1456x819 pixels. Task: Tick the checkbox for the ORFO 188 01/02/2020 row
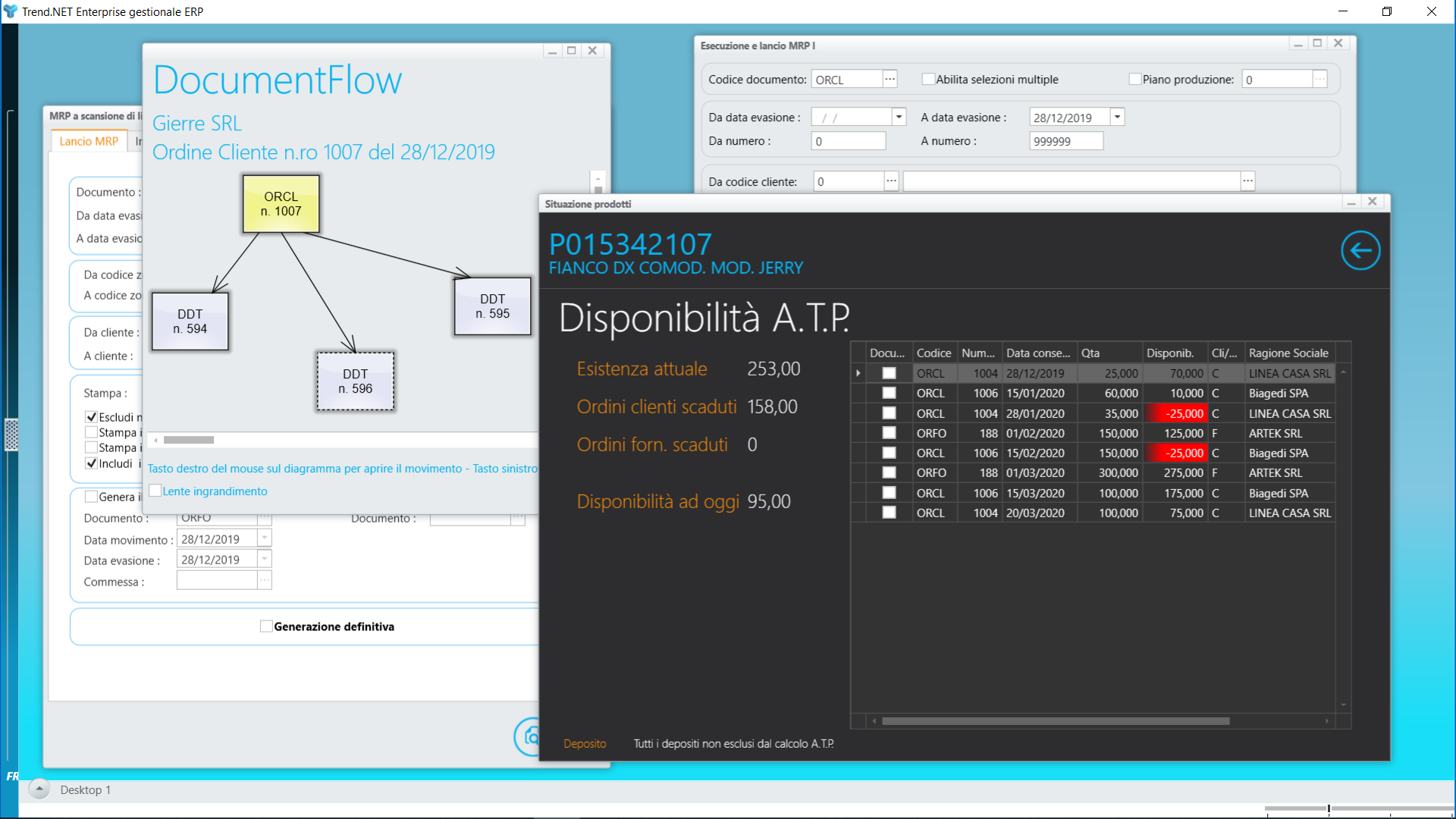point(889,433)
